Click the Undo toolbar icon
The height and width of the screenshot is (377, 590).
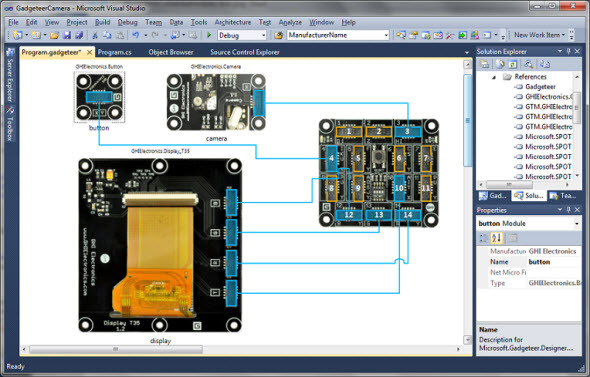pyautogui.click(x=135, y=35)
